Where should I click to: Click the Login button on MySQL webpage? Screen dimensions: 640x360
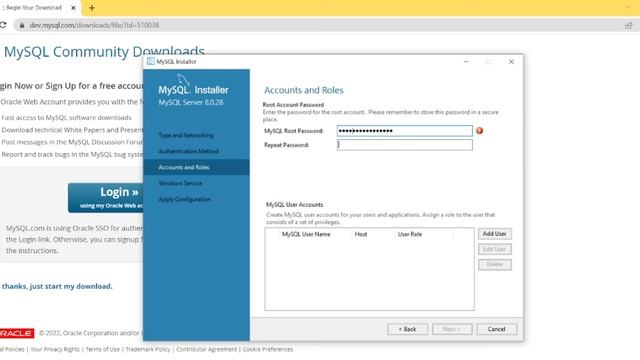click(x=105, y=198)
